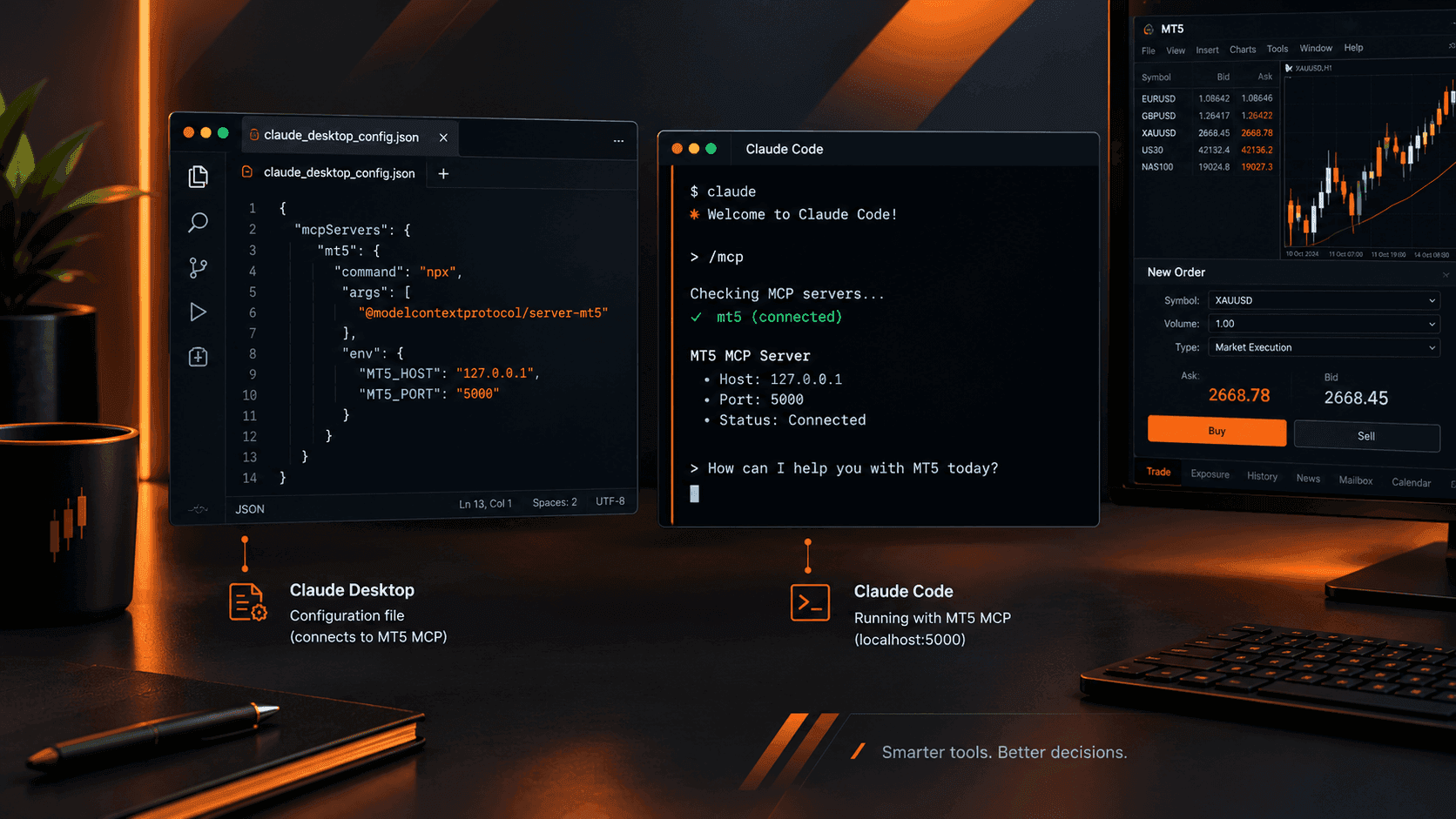Switch to the Exposure tab in MT5
Image resolution: width=1456 pixels, height=819 pixels.
[1210, 474]
